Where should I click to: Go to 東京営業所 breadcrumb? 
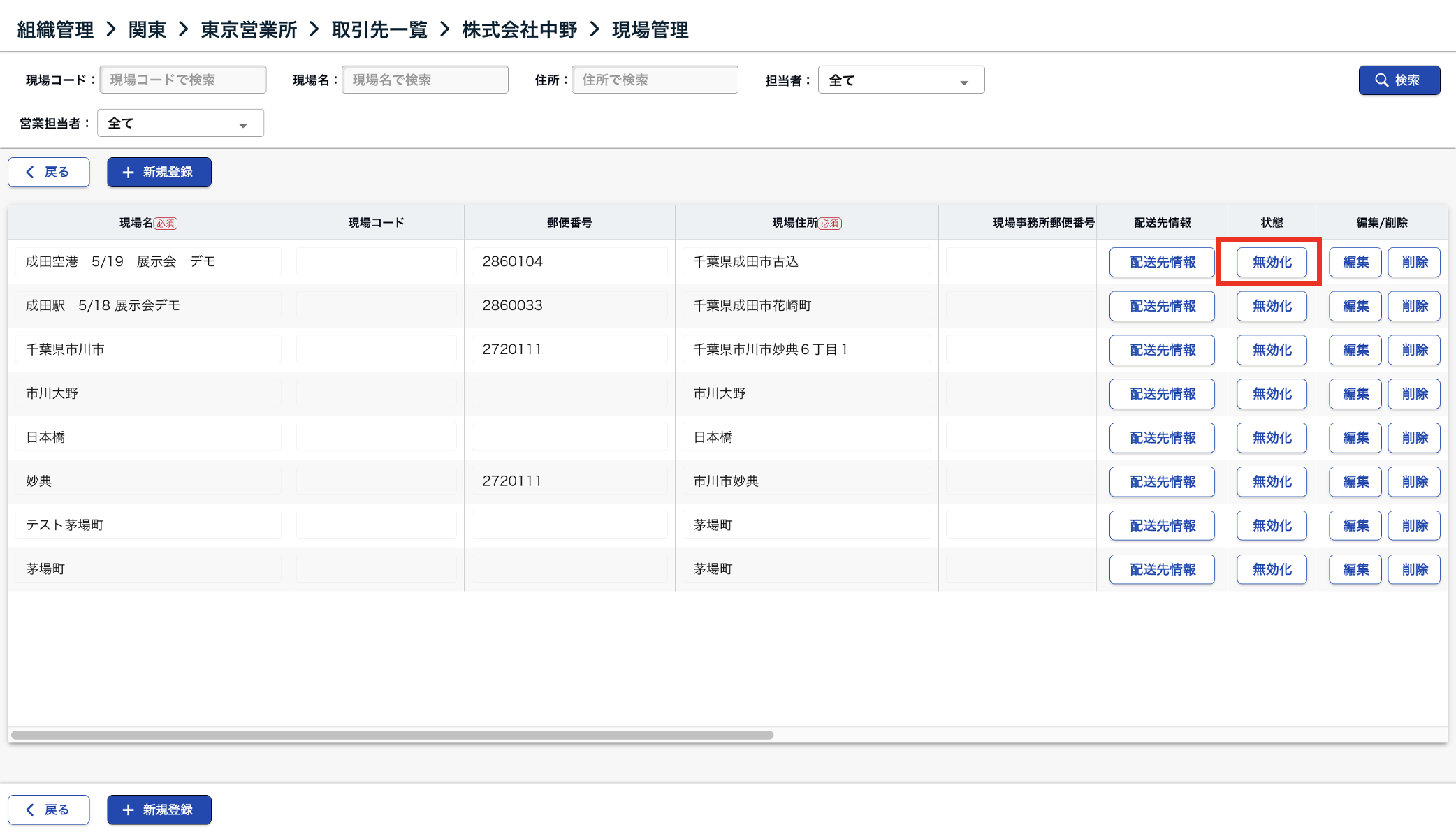click(249, 30)
